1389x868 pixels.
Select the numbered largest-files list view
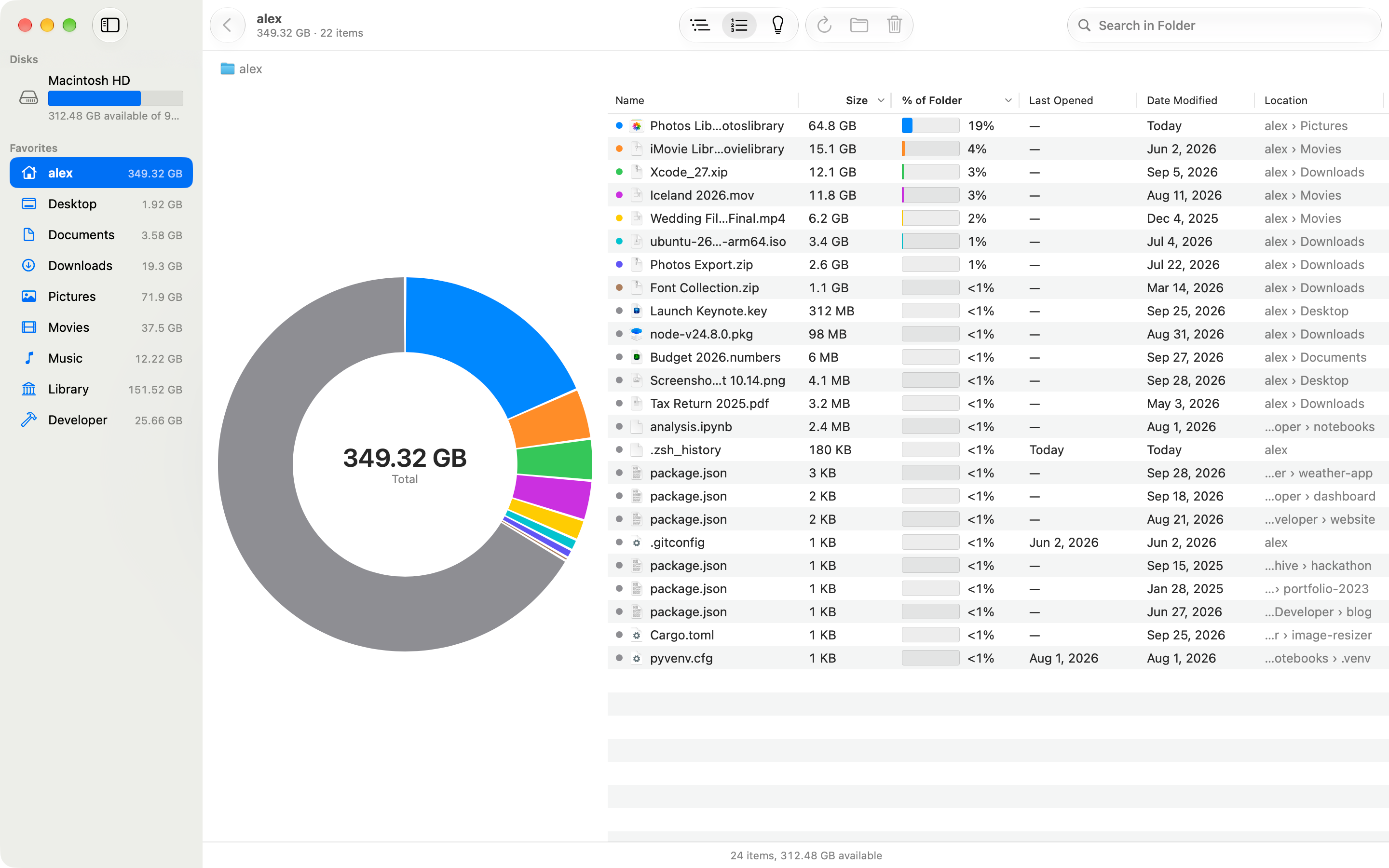pyautogui.click(x=739, y=25)
